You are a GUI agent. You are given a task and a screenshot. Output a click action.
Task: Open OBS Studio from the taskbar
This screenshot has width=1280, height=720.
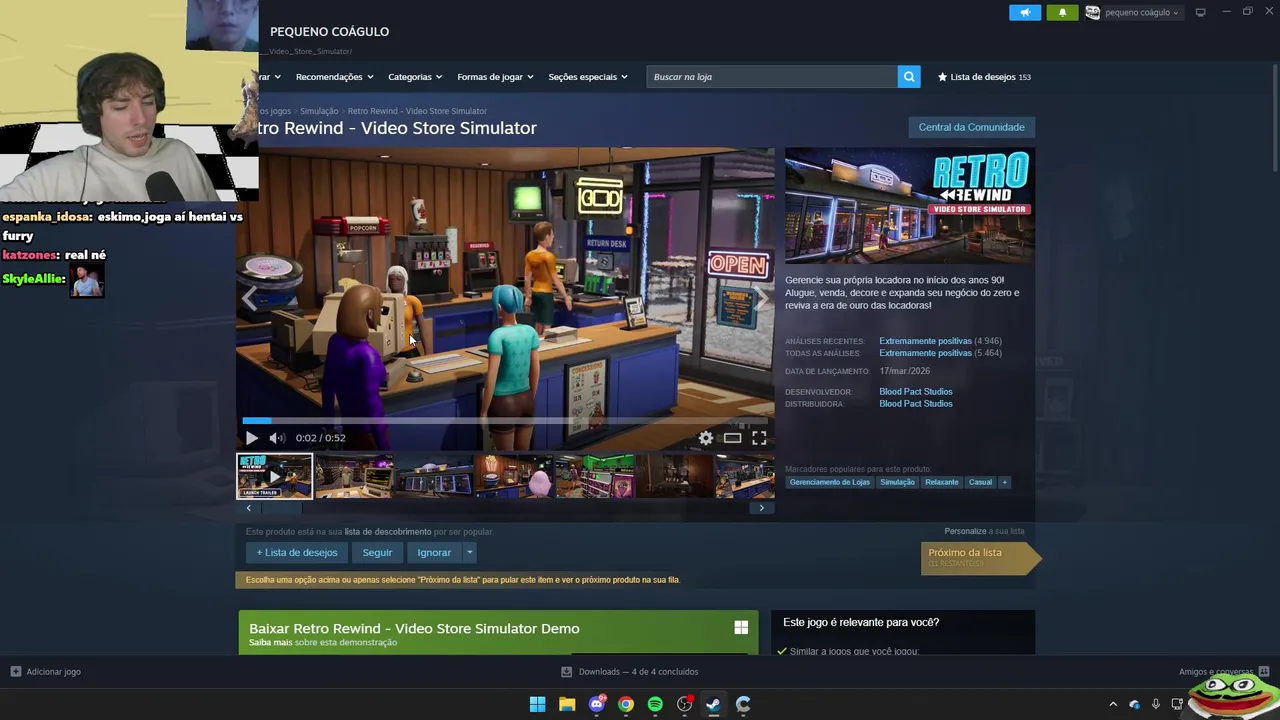[685, 704]
